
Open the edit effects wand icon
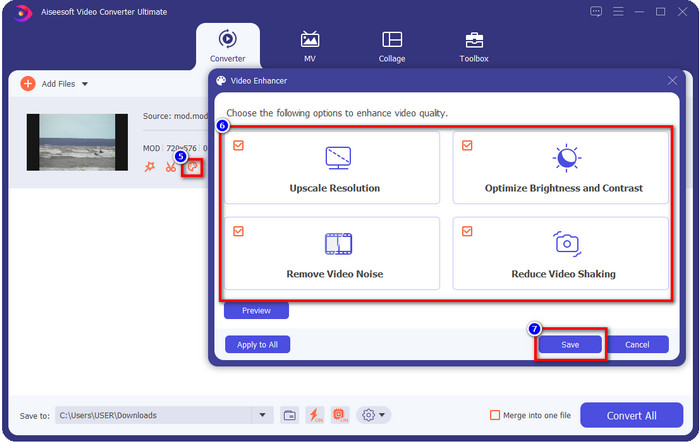[x=150, y=167]
